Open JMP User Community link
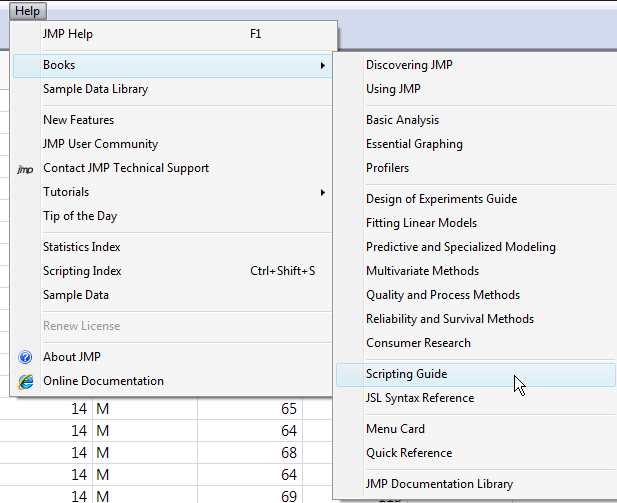 point(100,144)
